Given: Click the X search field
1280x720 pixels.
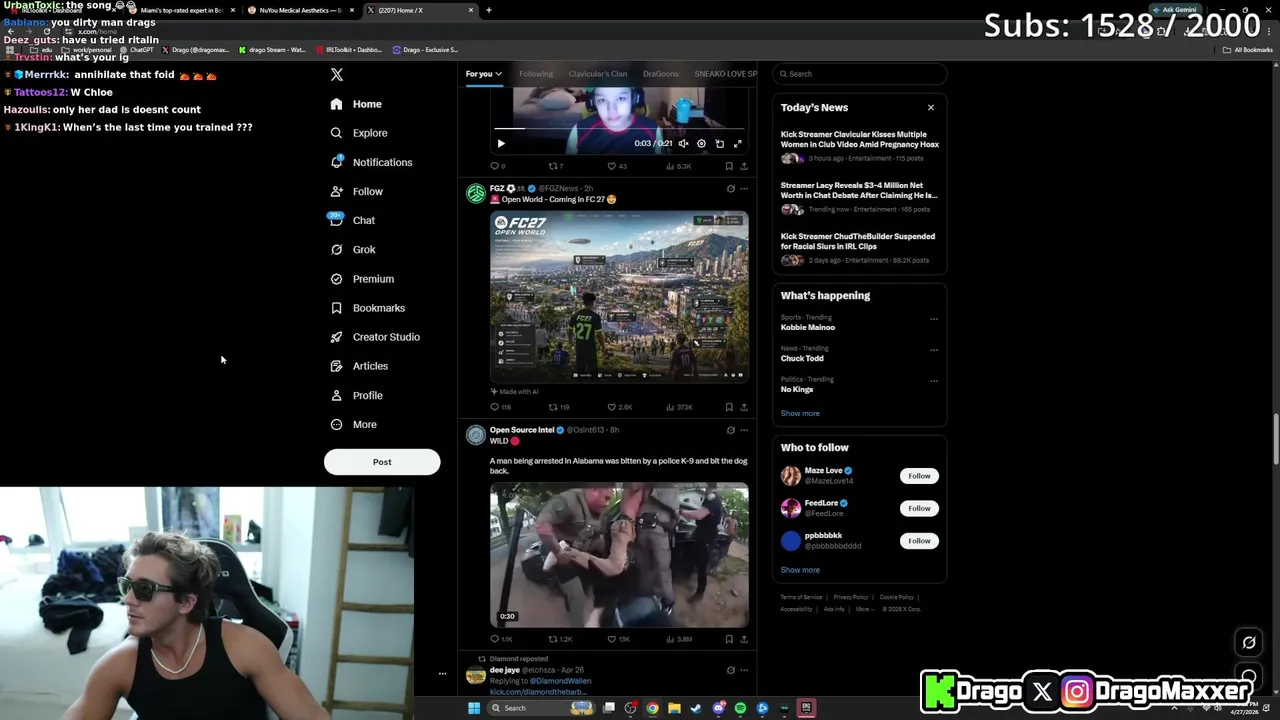Looking at the screenshot, I should pos(859,74).
